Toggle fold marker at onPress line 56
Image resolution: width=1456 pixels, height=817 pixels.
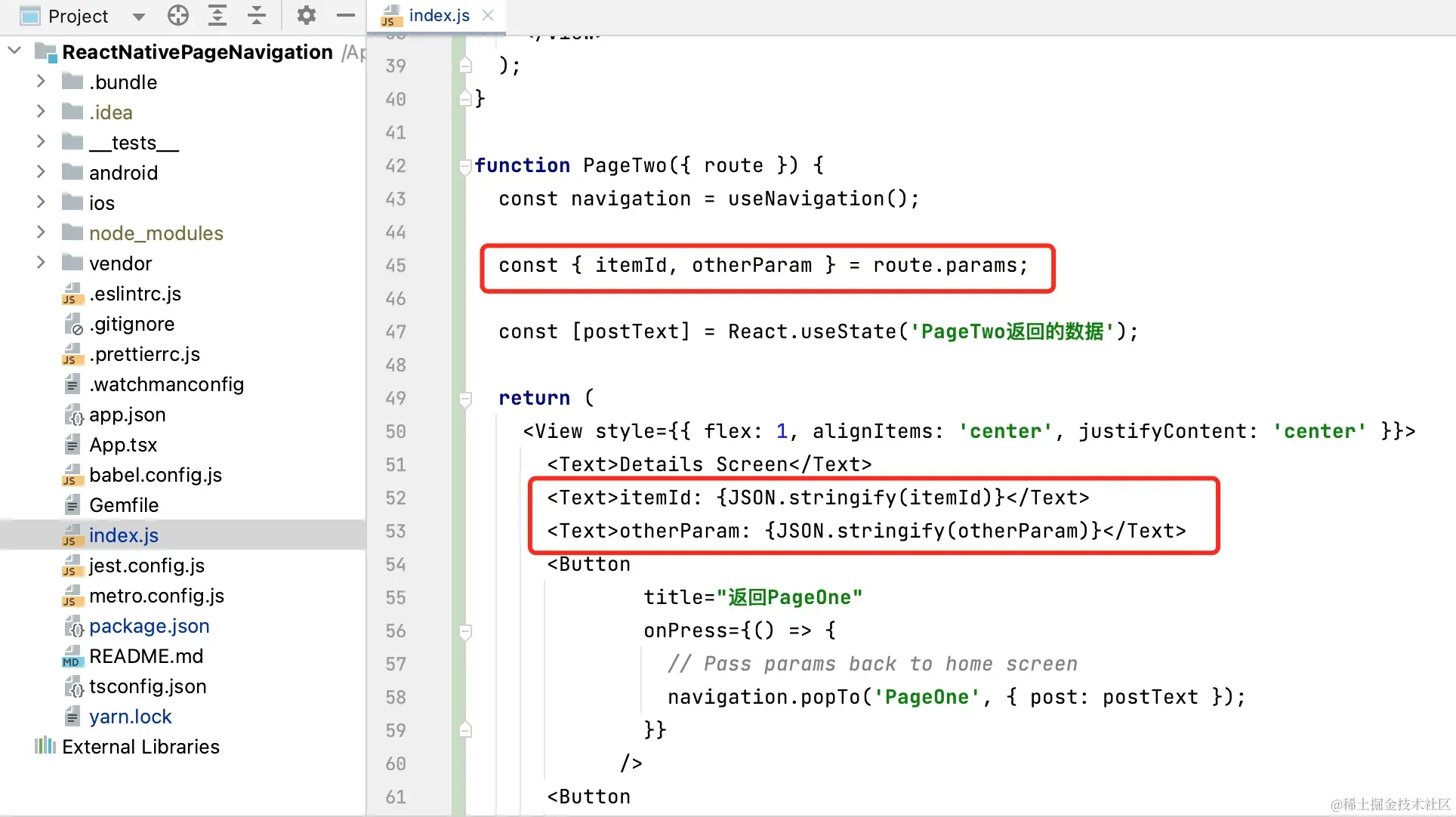pos(465,631)
